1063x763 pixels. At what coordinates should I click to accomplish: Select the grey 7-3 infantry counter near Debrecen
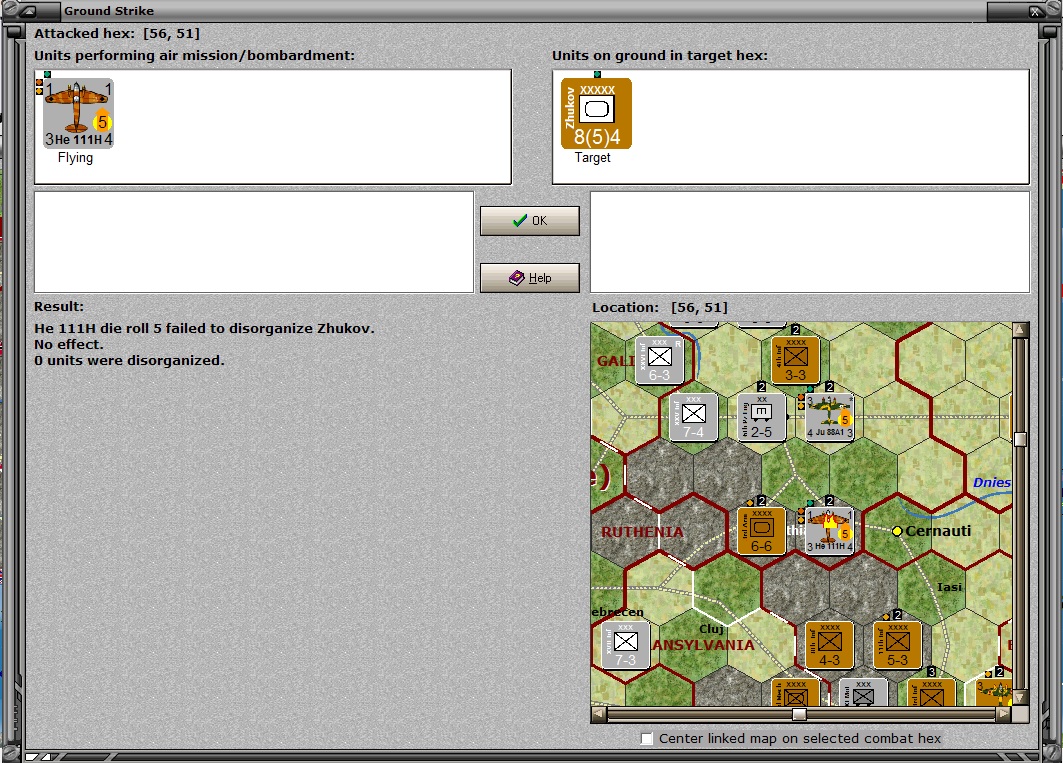click(x=625, y=645)
